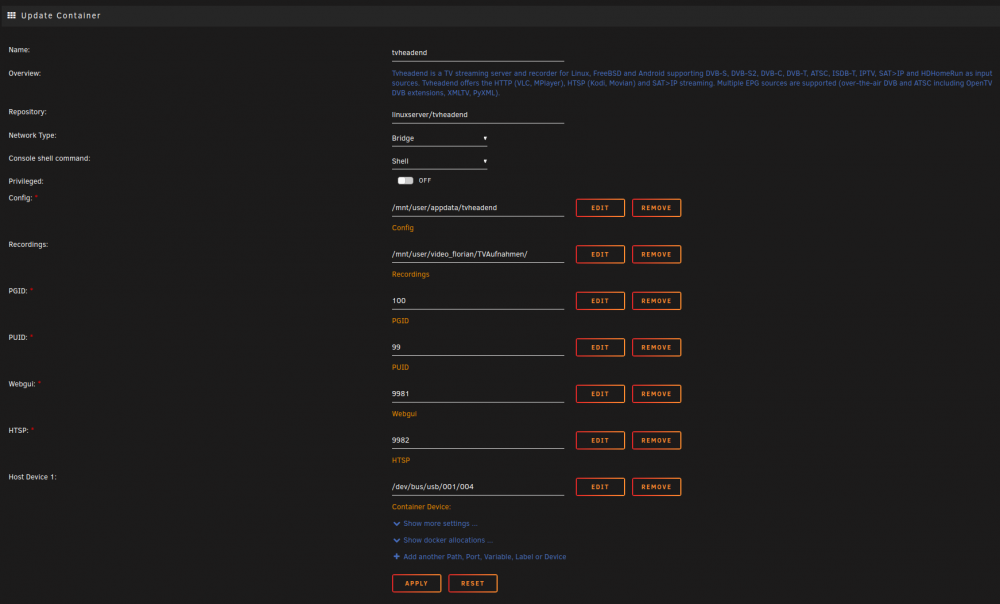Edit the Recordings path entry

[x=600, y=254]
